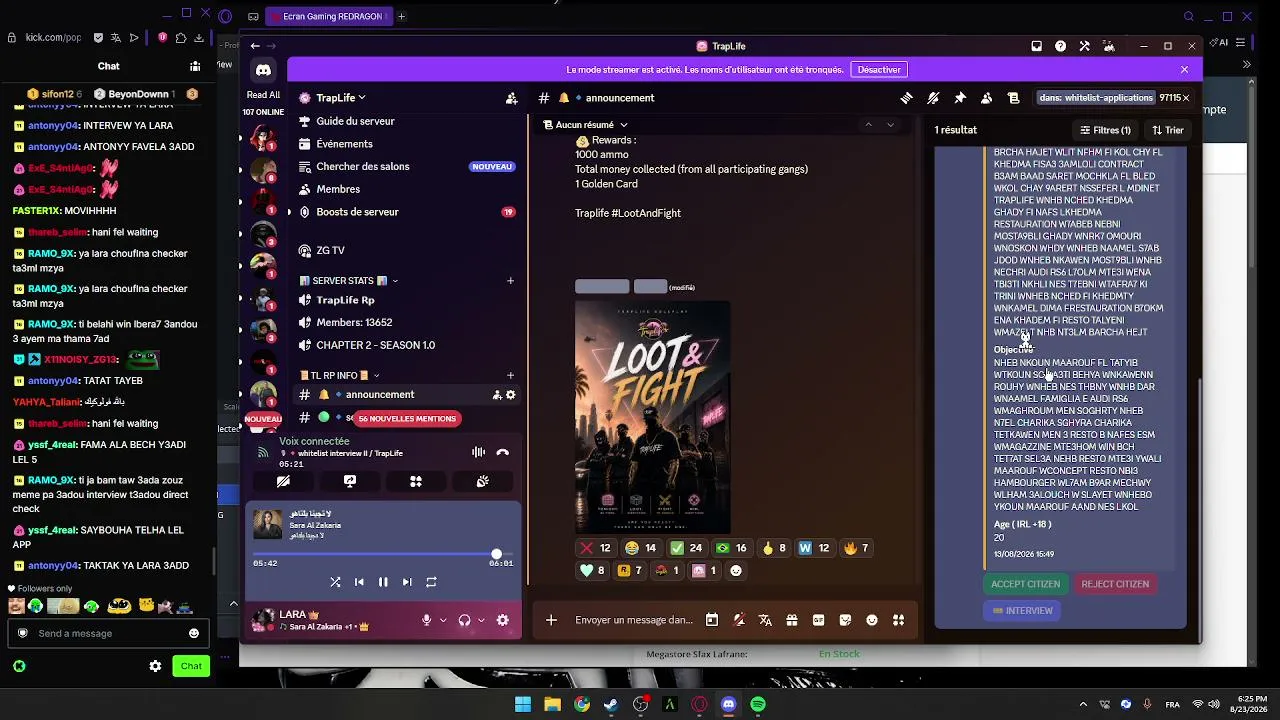Toggle shuffle in the Spotify player

point(335,582)
